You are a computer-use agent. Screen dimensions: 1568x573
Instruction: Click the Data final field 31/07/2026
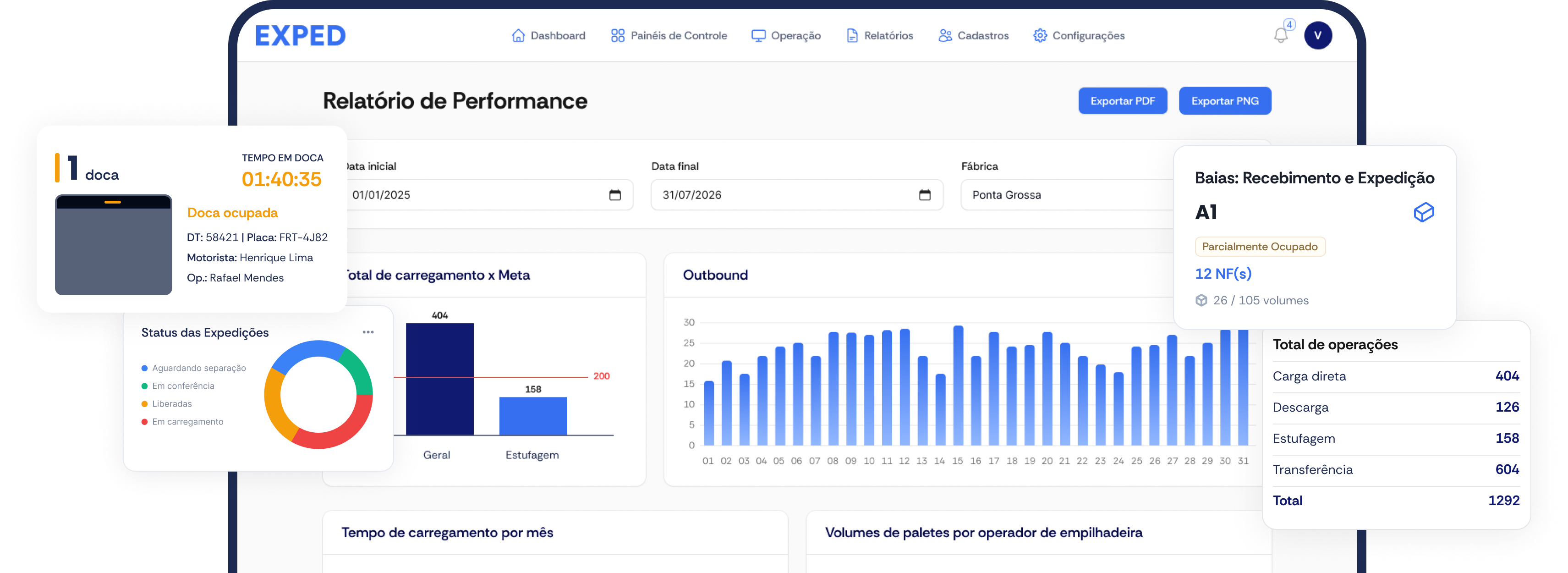[797, 195]
